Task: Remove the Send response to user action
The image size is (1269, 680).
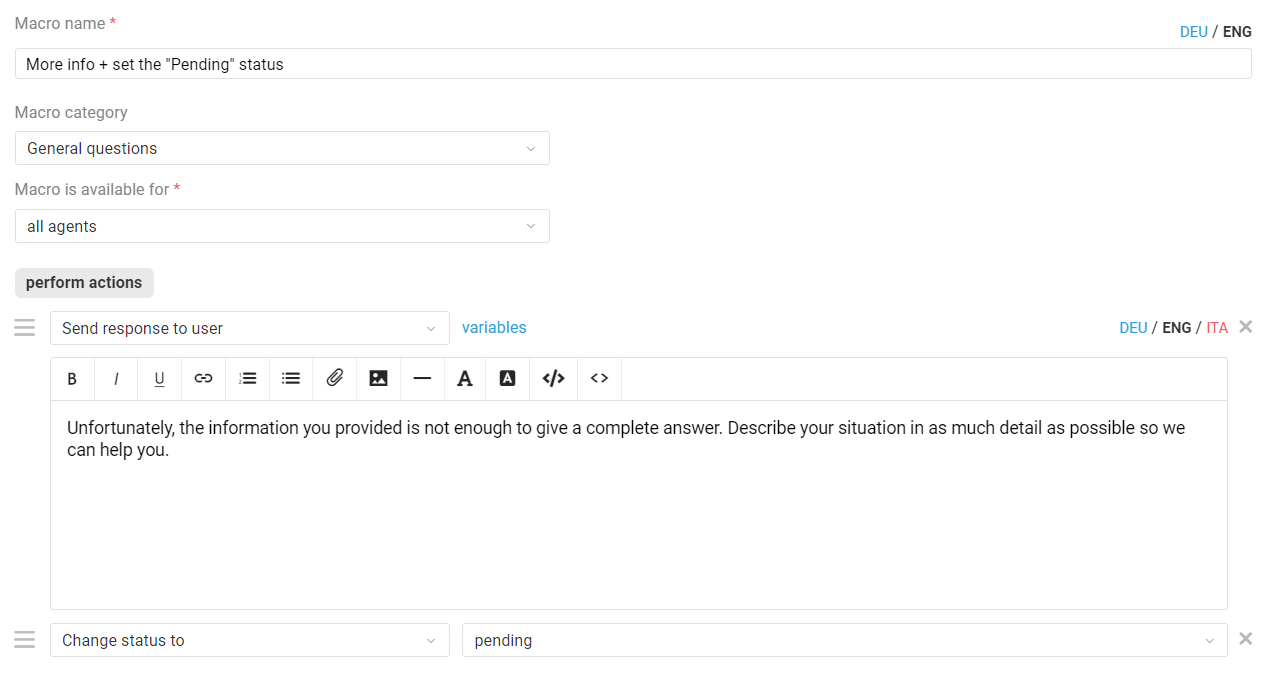Action: coord(1245,327)
